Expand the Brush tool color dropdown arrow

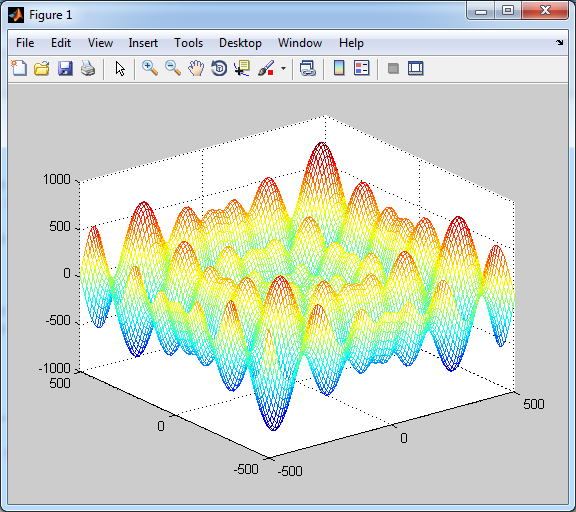coord(283,68)
